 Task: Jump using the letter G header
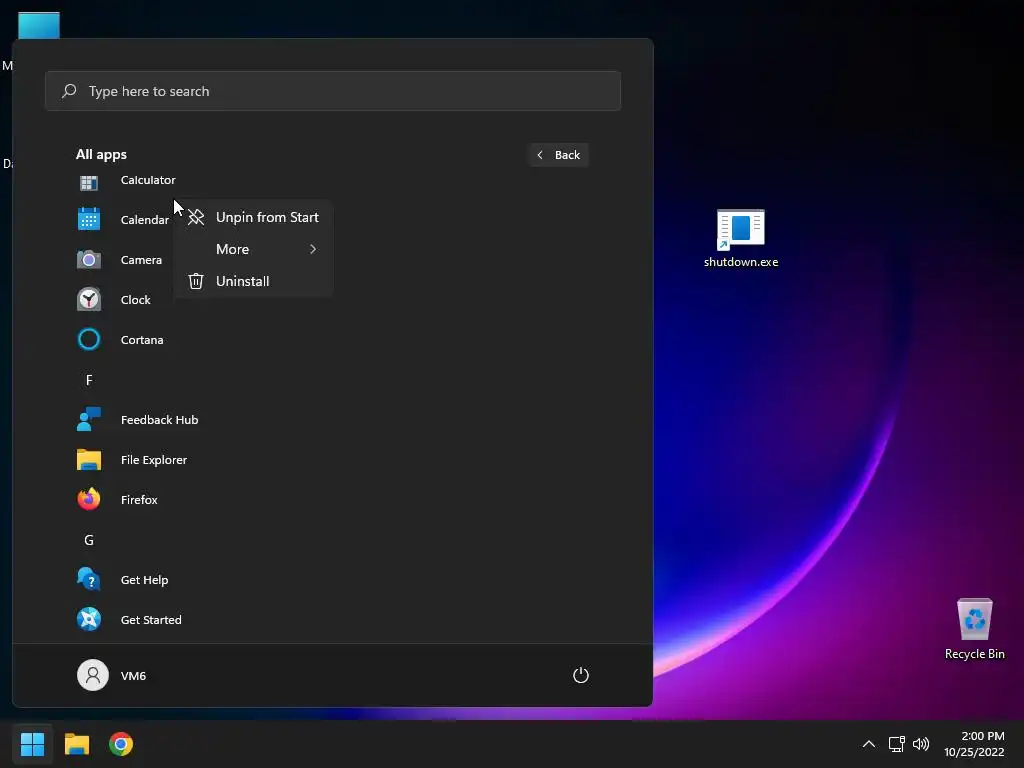pyautogui.click(x=89, y=540)
